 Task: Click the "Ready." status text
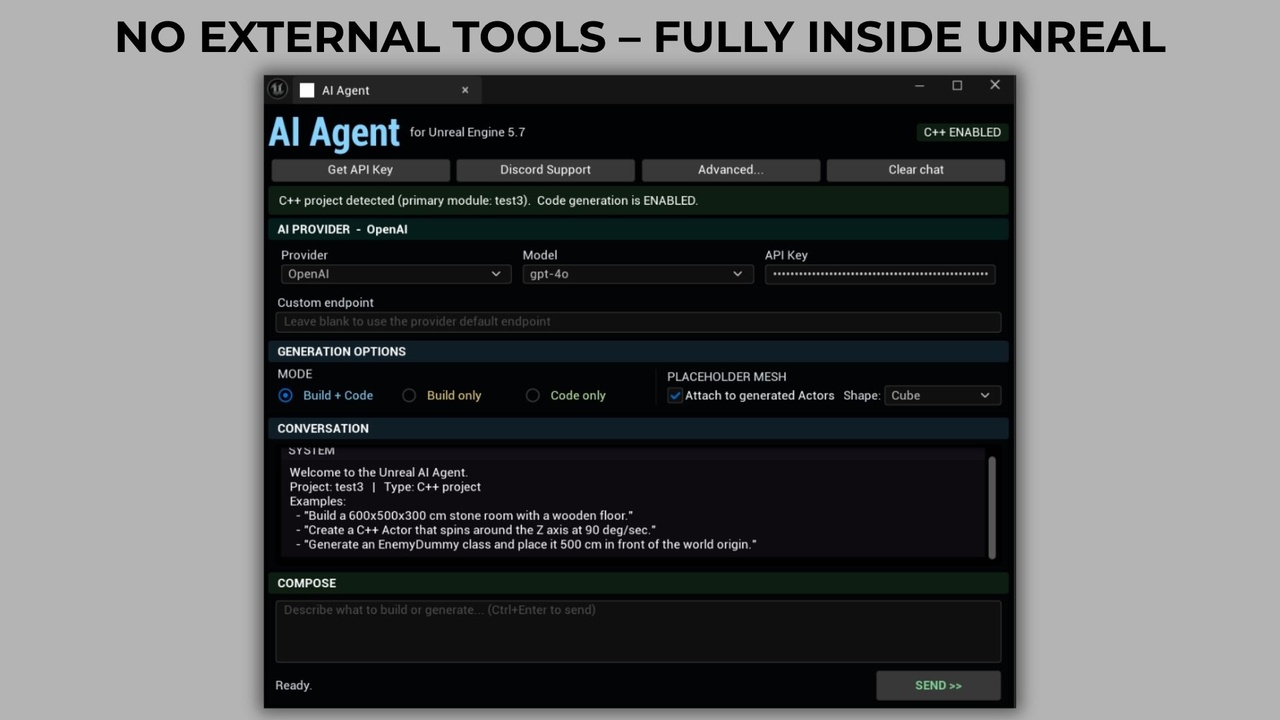pyautogui.click(x=294, y=686)
